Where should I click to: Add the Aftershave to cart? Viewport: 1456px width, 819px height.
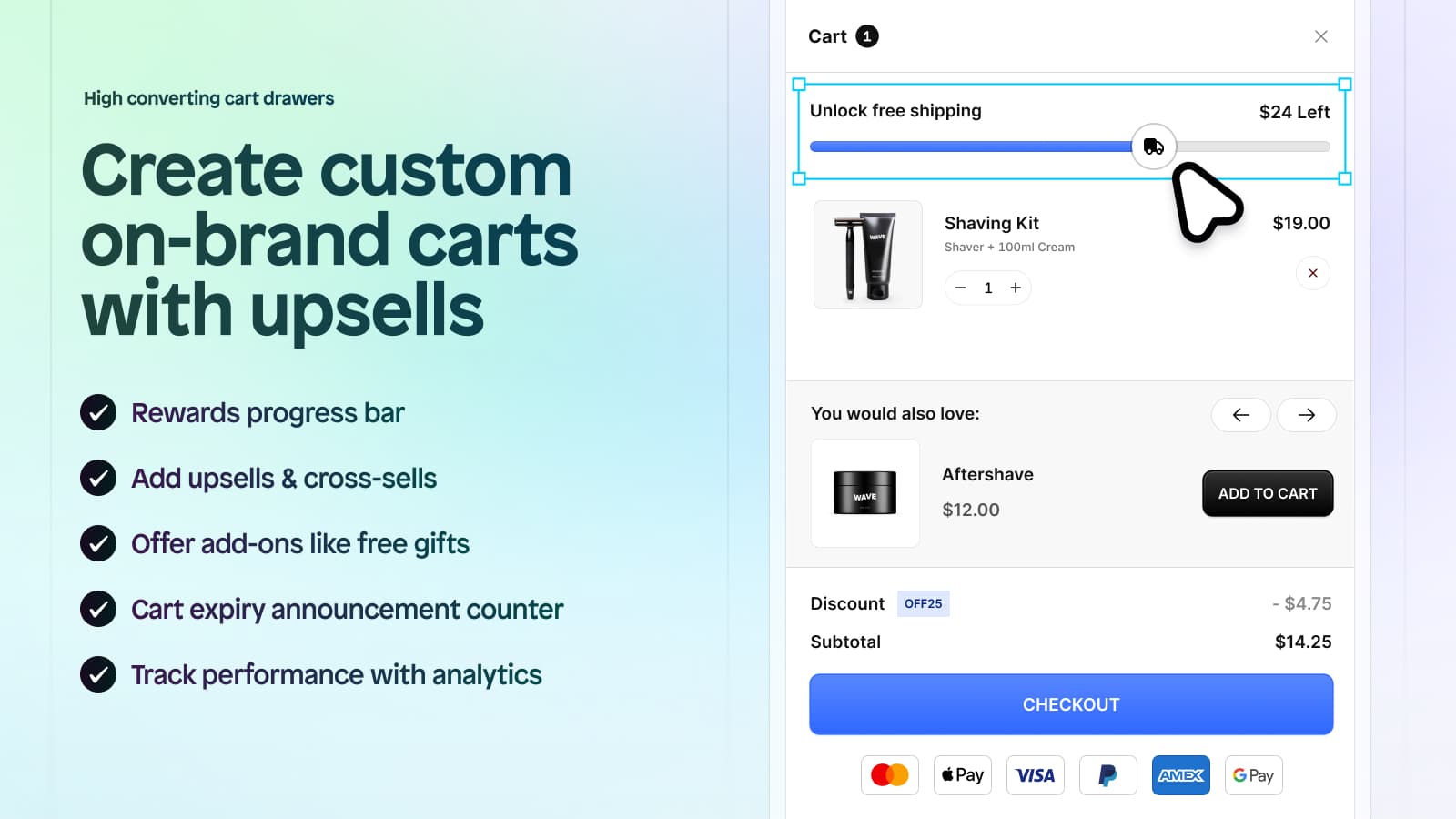[x=1268, y=493]
